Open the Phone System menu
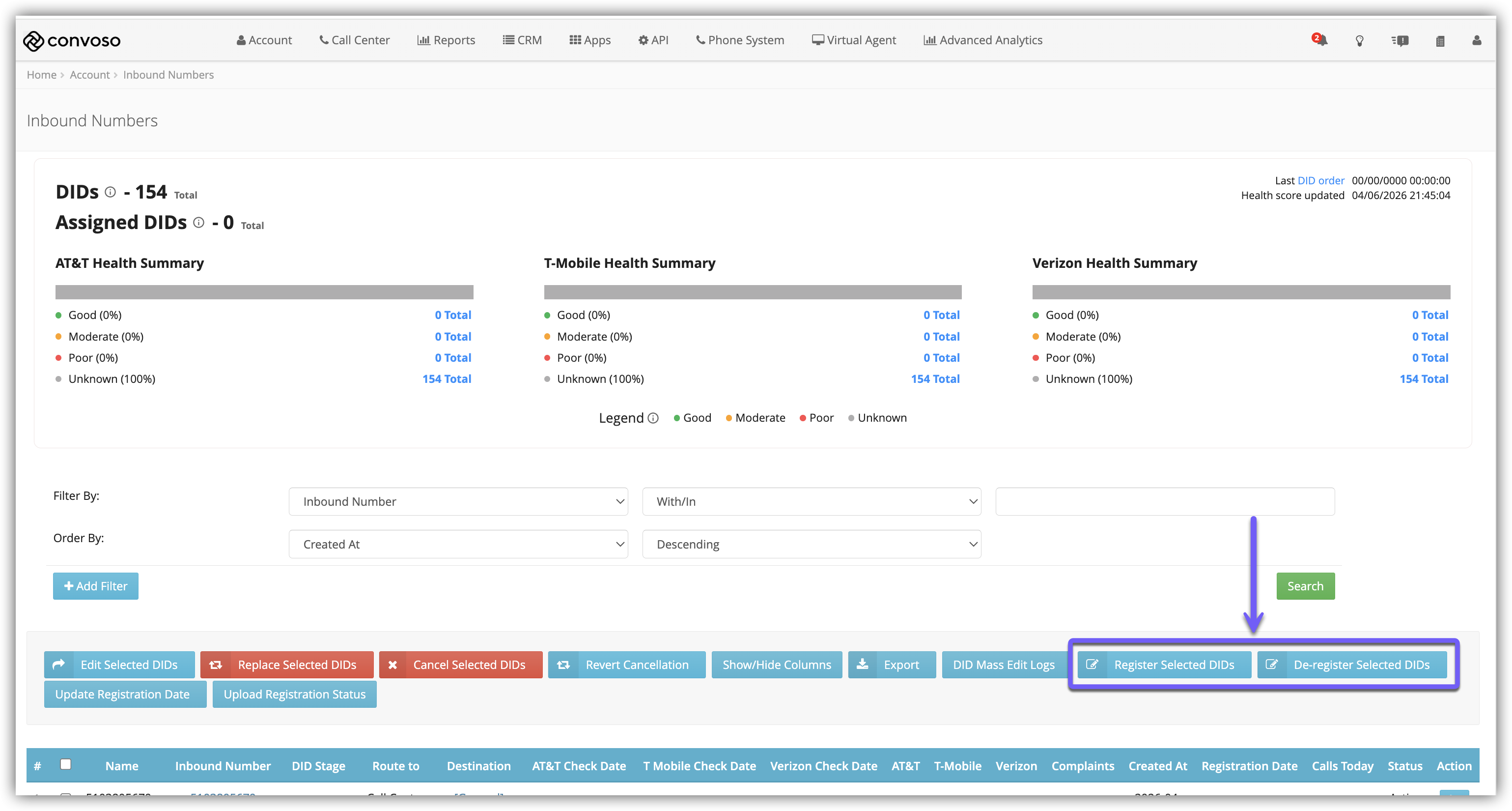Viewport: 1512px width, 811px height. (740, 40)
